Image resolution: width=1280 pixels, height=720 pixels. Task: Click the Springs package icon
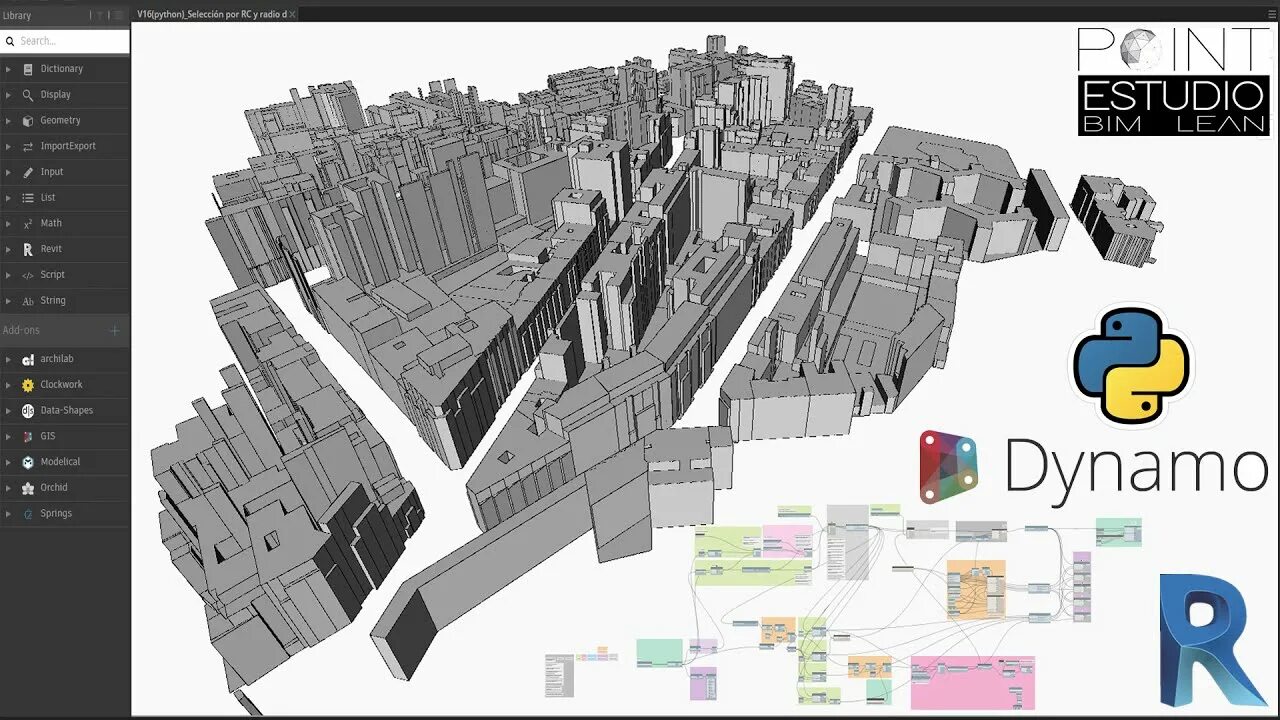coord(28,513)
